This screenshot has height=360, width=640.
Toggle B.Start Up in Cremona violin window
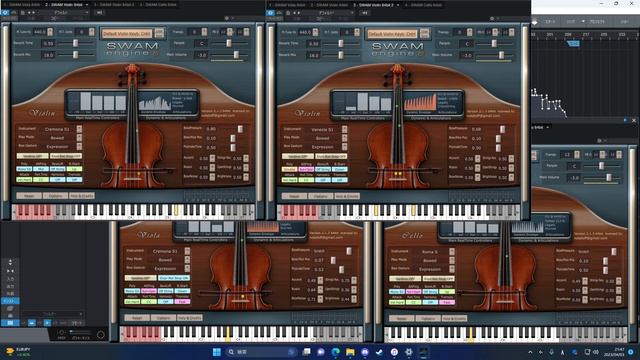pyautogui.click(x=74, y=169)
